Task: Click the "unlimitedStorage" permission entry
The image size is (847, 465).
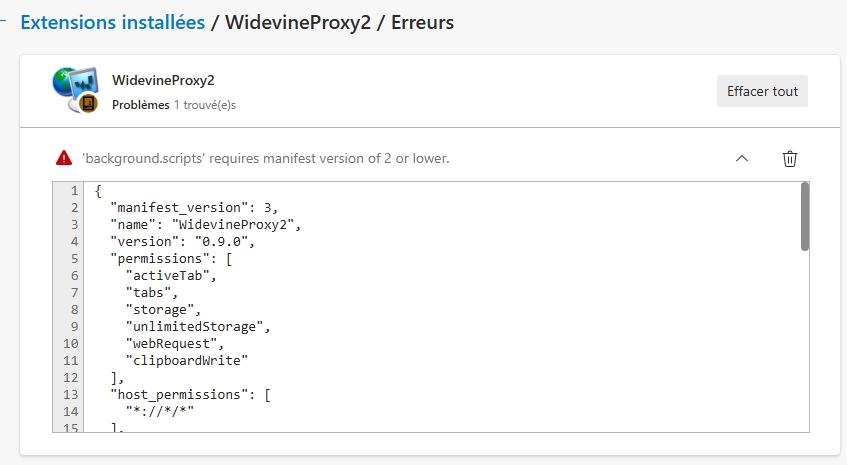Action: pos(198,326)
